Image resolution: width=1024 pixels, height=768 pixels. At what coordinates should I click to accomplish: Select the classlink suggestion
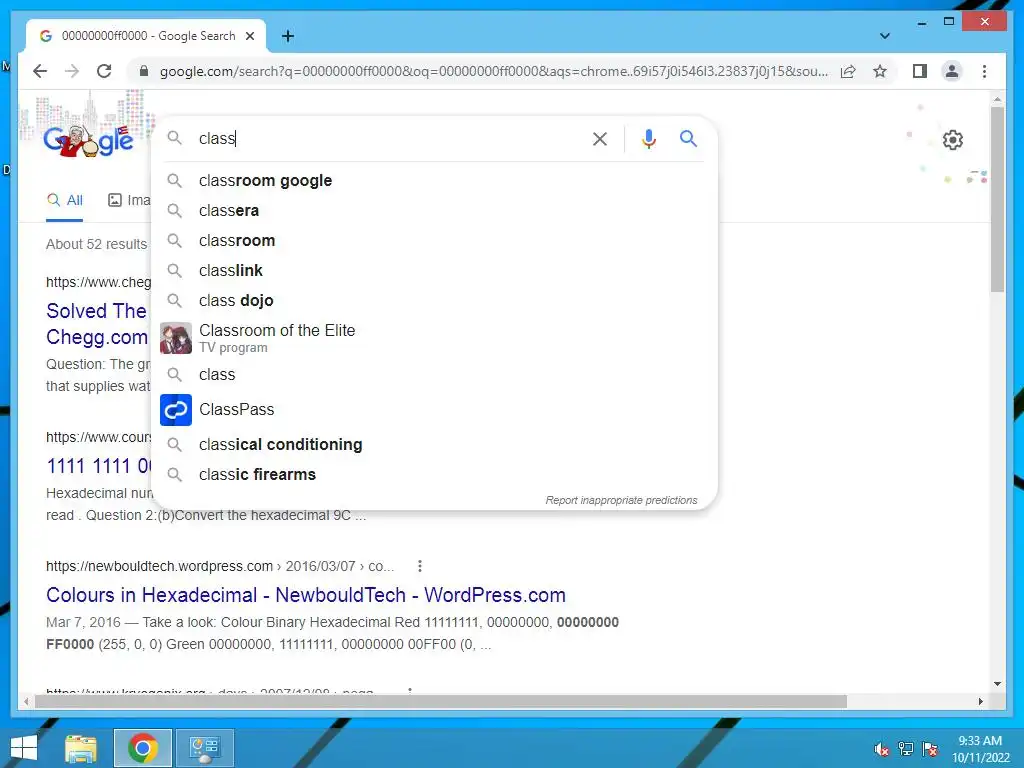pyautogui.click(x=434, y=270)
